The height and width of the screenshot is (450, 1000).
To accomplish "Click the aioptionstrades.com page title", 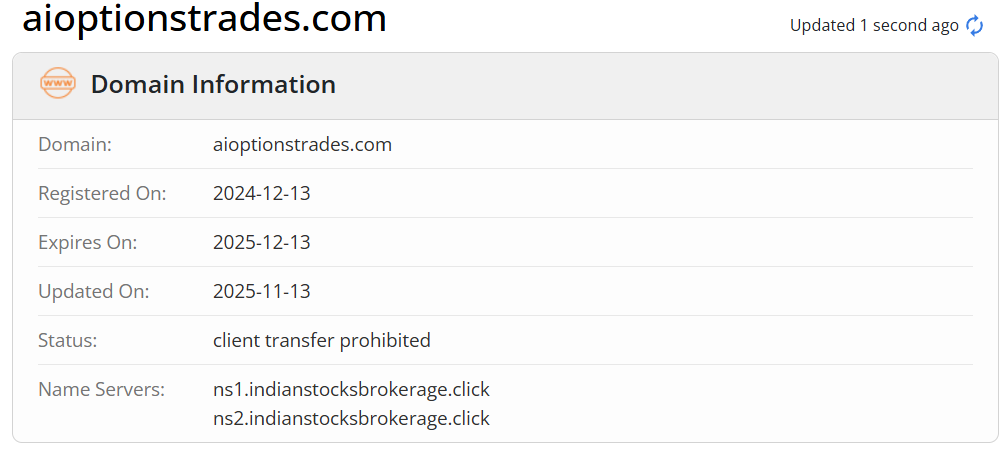I will (x=204, y=18).
